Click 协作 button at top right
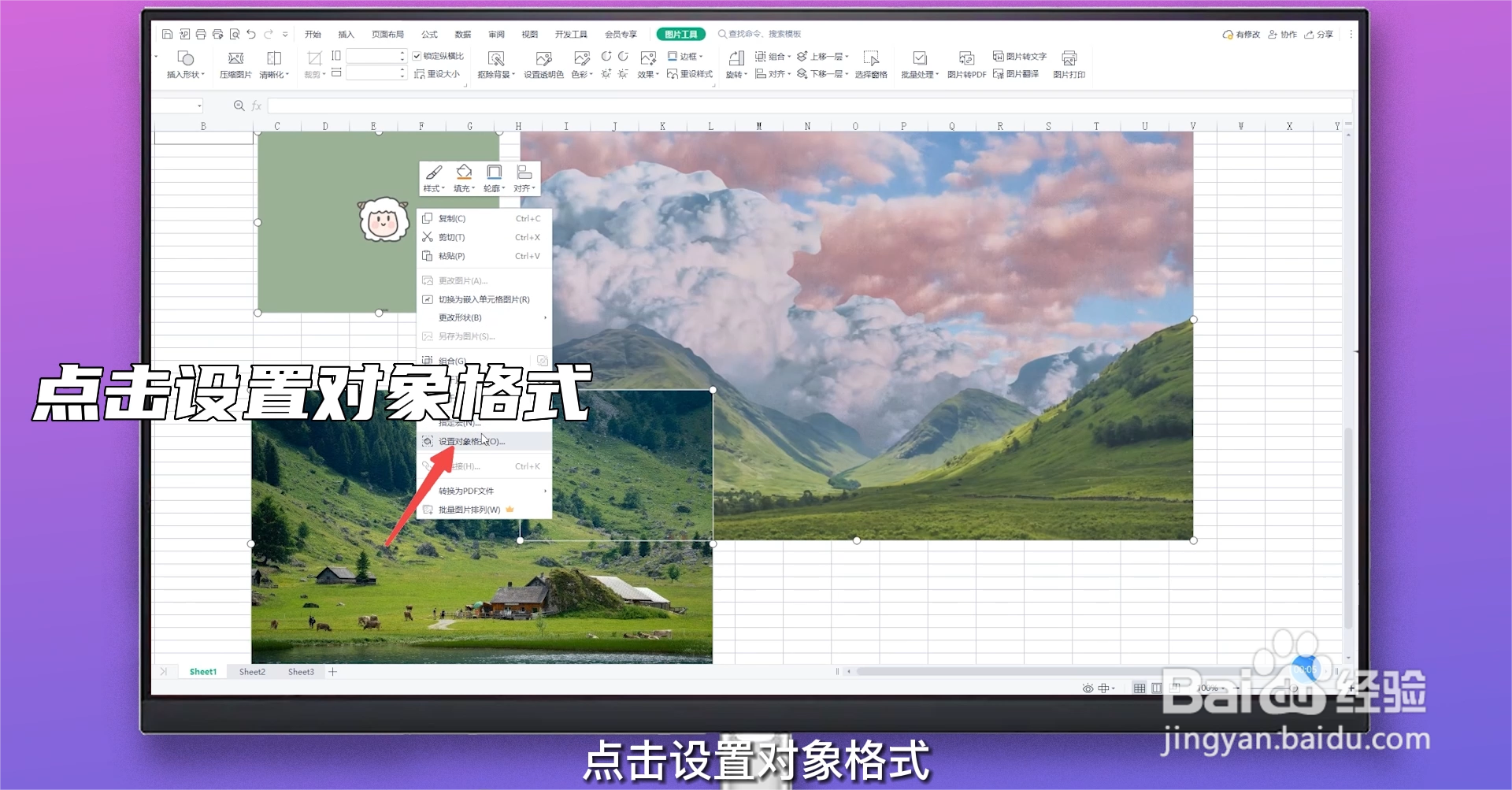The image size is (1512, 790). click(1282, 34)
